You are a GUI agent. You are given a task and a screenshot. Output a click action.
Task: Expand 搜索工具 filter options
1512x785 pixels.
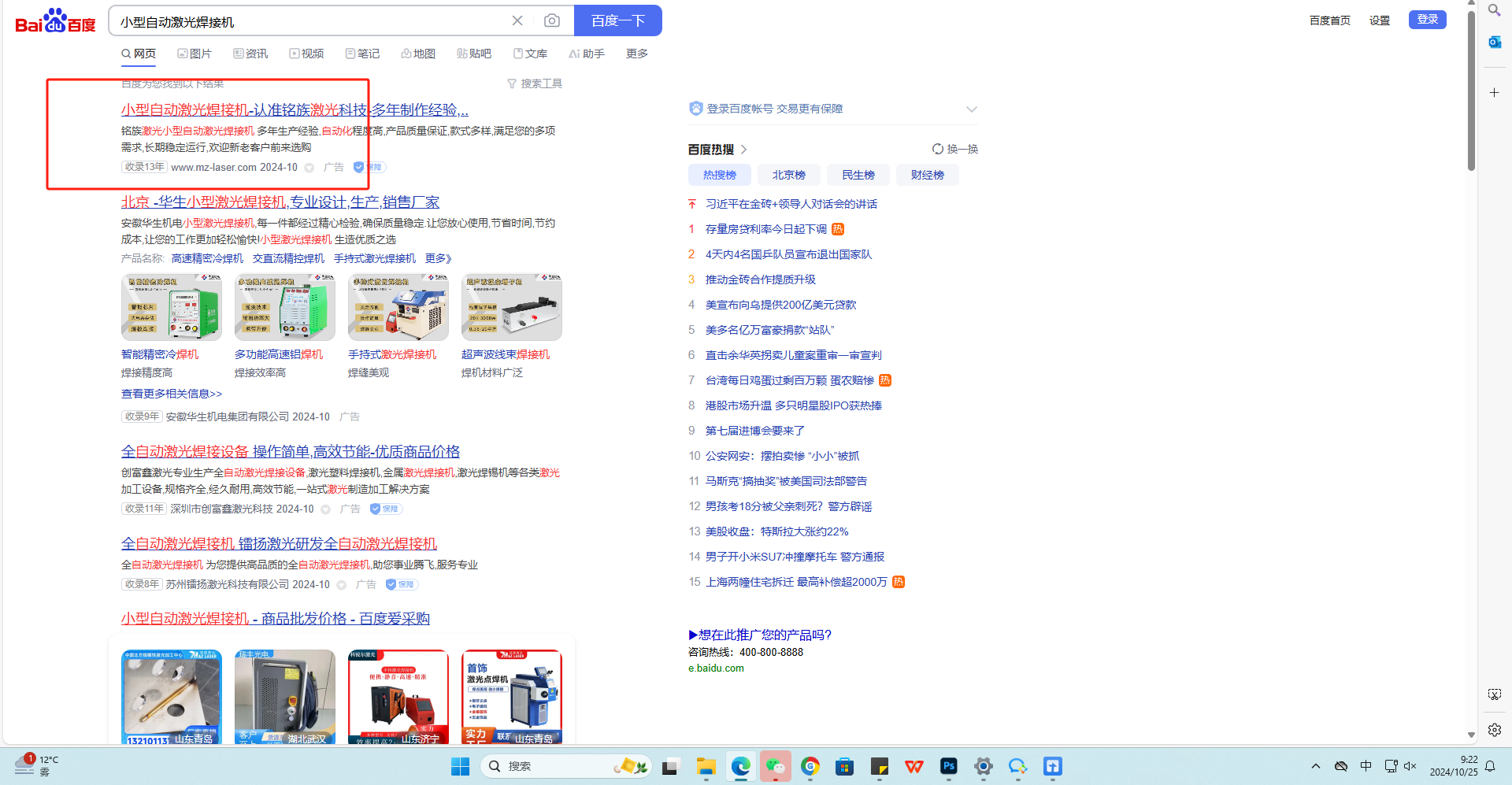point(535,83)
